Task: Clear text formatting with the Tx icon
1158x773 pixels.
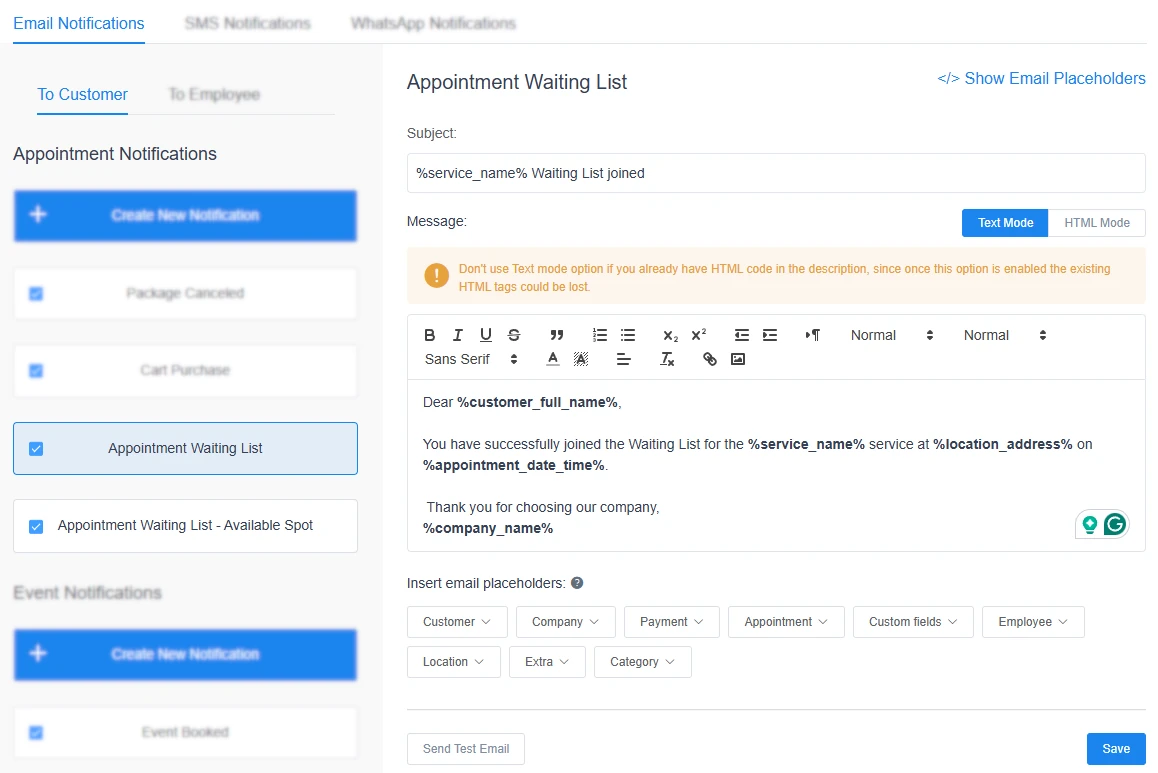Action: tap(667, 358)
